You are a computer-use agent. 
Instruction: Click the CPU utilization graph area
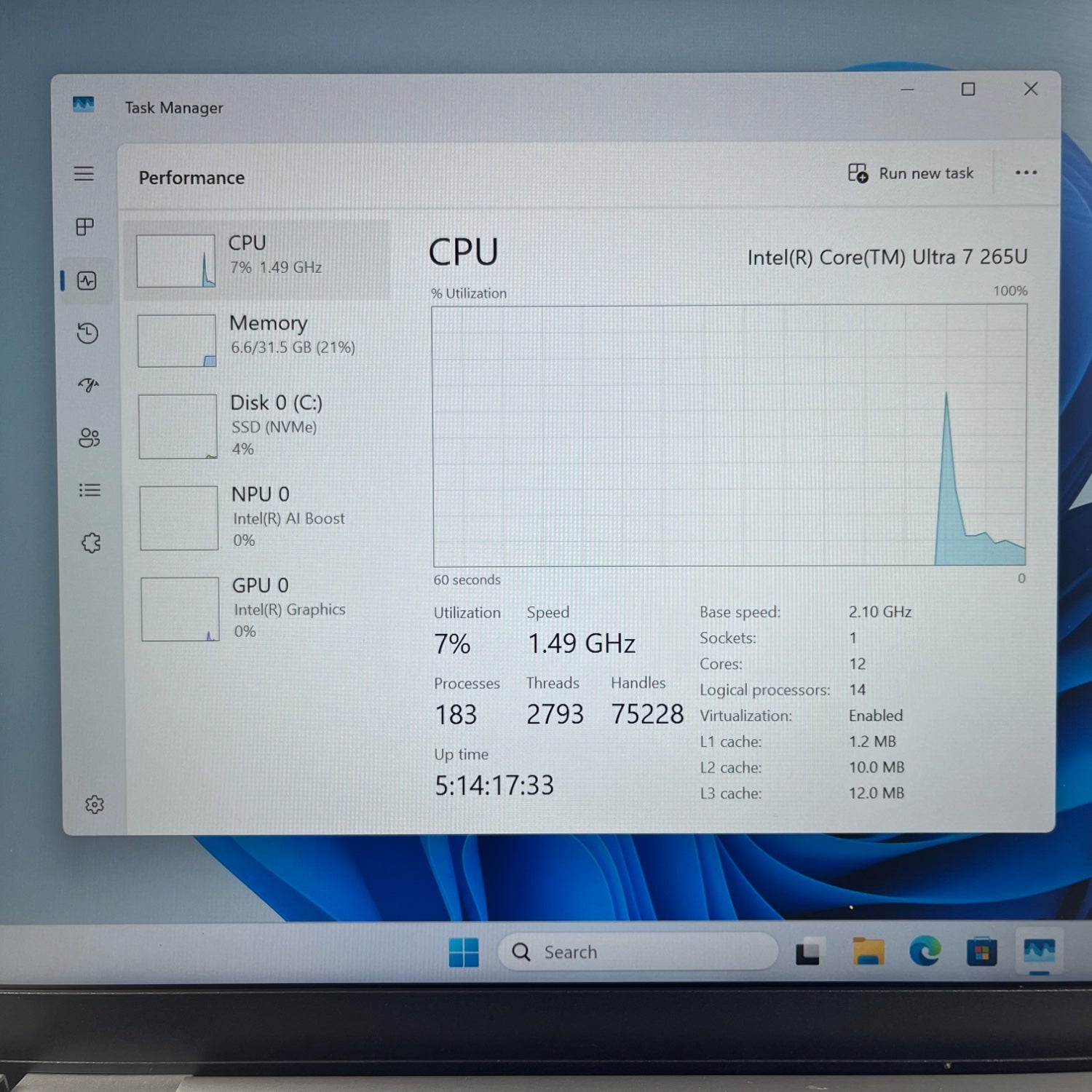pyautogui.click(x=729, y=435)
